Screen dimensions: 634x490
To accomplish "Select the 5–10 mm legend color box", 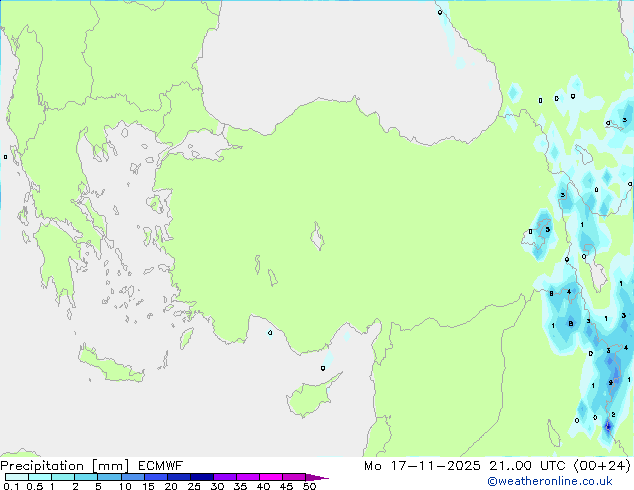I will click(109, 477).
